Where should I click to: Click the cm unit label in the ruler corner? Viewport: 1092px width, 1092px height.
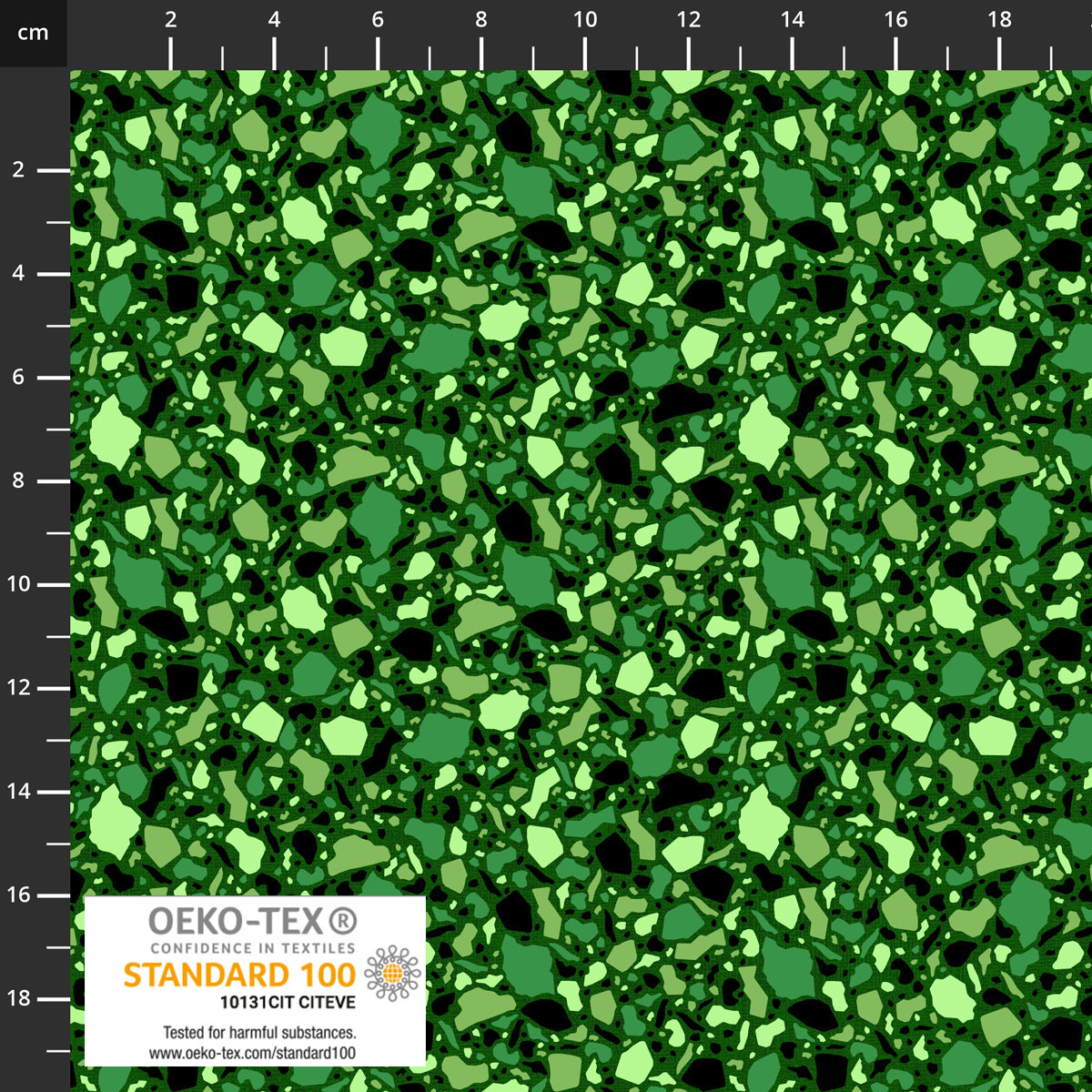(x=33, y=34)
